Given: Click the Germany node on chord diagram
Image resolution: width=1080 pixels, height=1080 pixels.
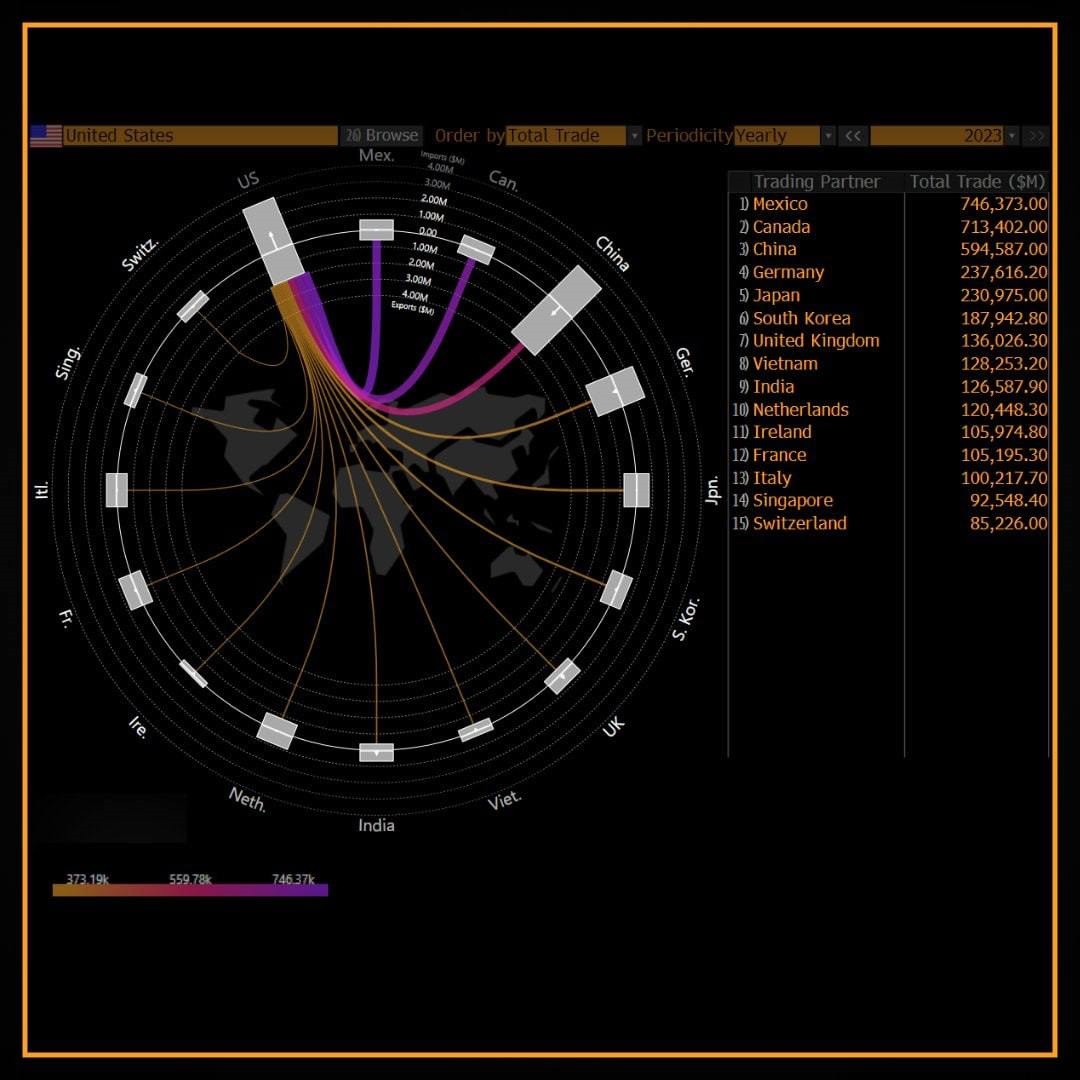Looking at the screenshot, I should (x=615, y=392).
